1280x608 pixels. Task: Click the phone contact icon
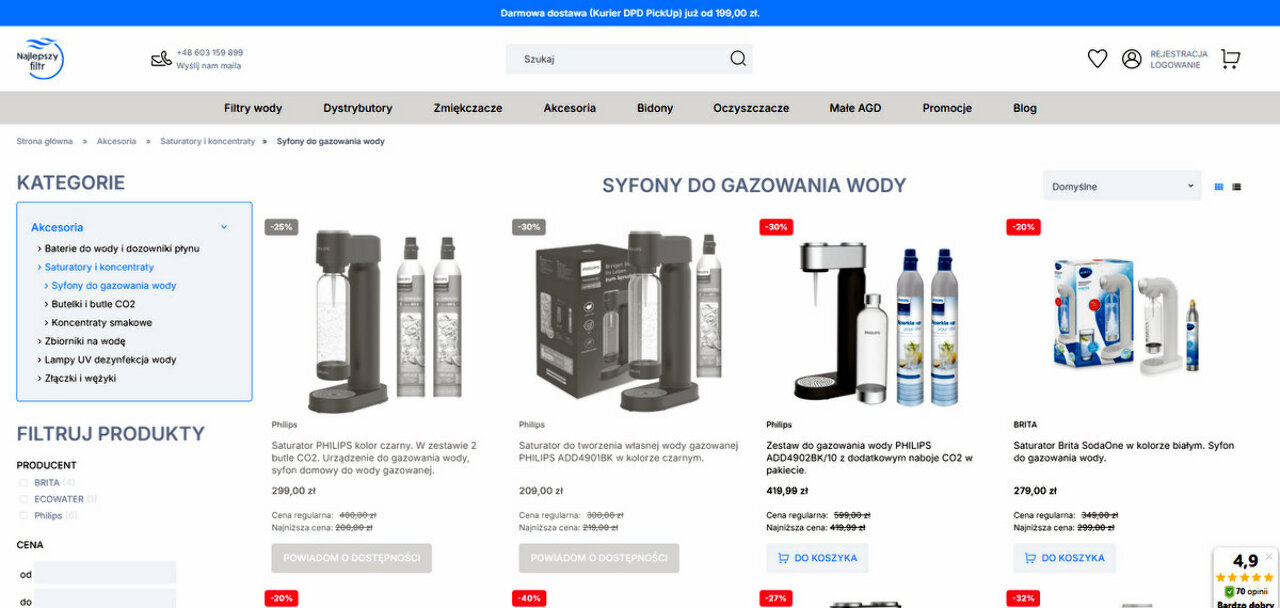[161, 59]
